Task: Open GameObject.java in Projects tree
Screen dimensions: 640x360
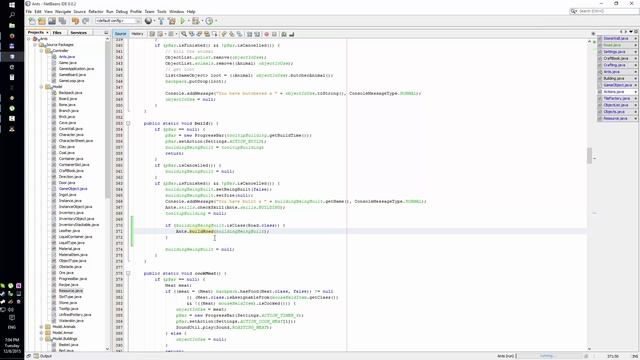Action: 73,189
